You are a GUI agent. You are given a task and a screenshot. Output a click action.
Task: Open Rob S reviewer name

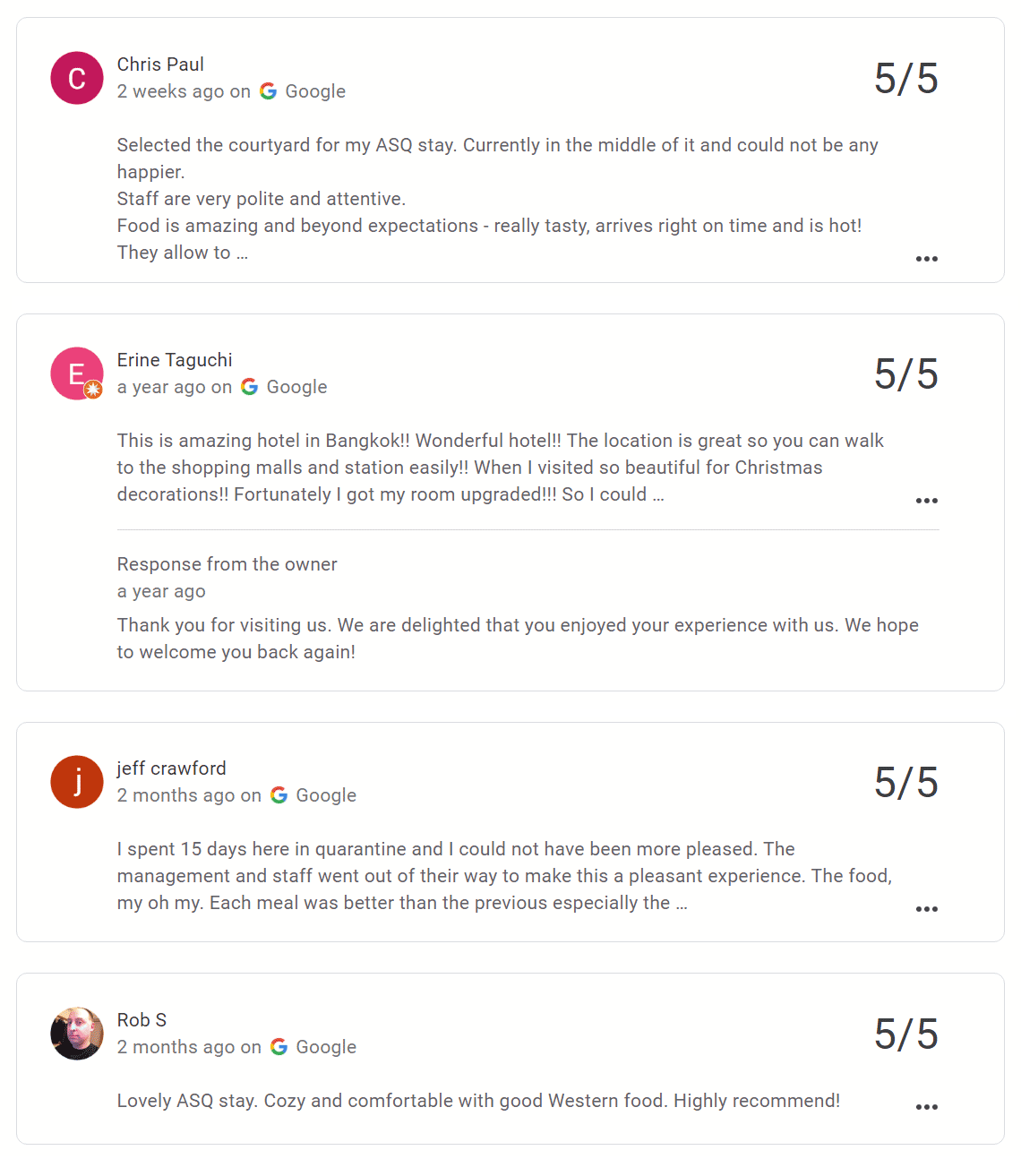pos(142,1020)
